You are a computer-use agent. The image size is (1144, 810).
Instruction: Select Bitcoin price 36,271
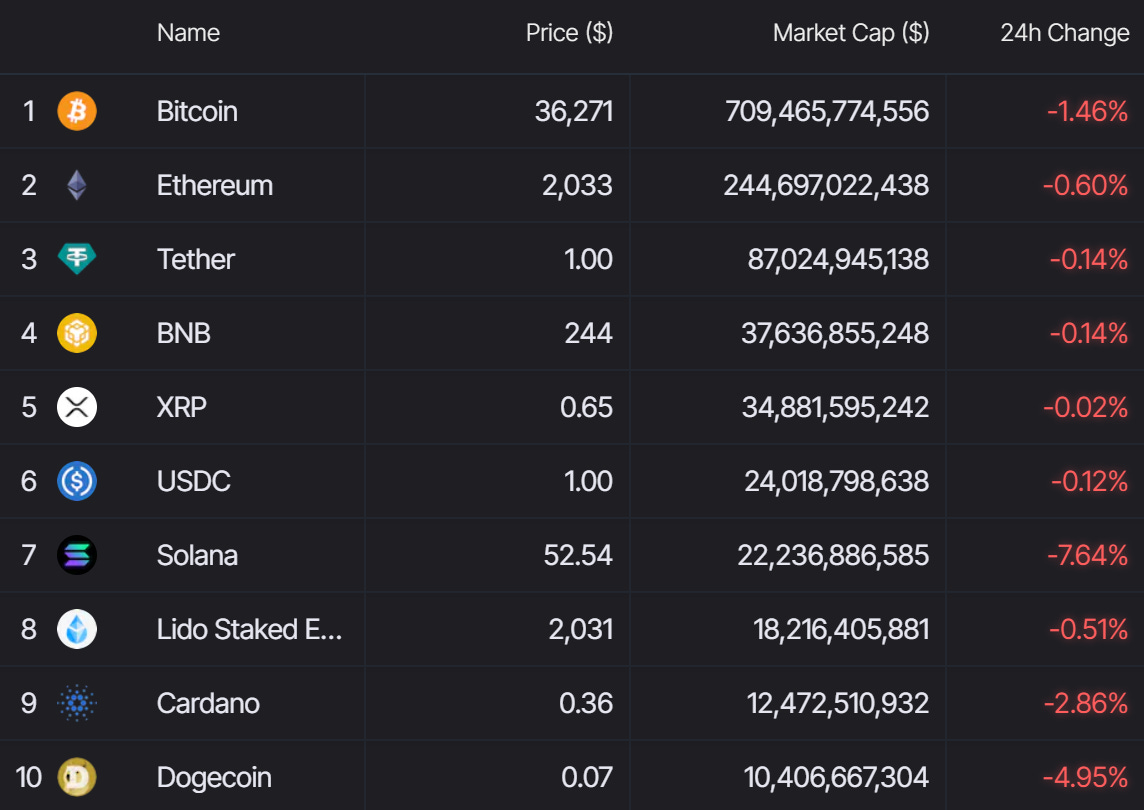(x=573, y=112)
